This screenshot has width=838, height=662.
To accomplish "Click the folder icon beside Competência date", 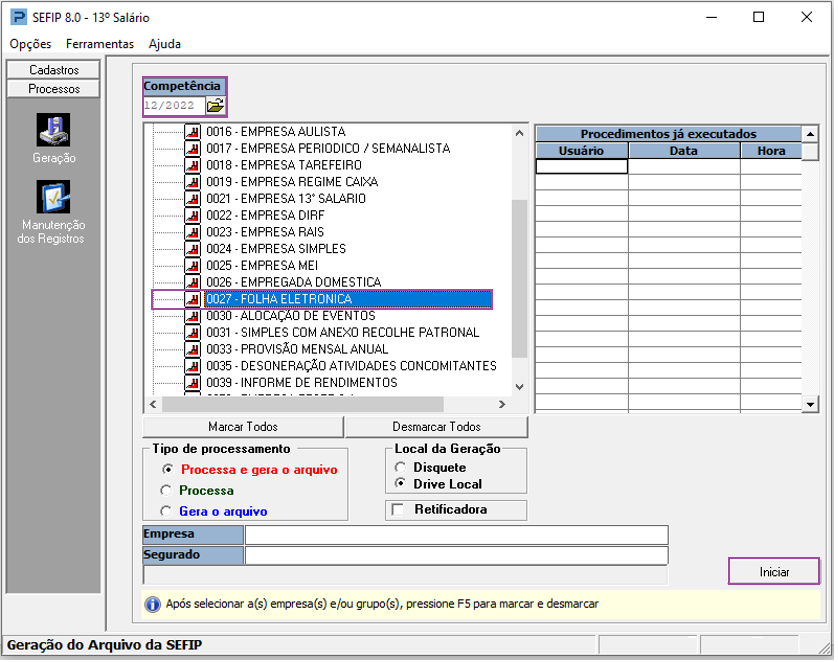I will pyautogui.click(x=216, y=105).
